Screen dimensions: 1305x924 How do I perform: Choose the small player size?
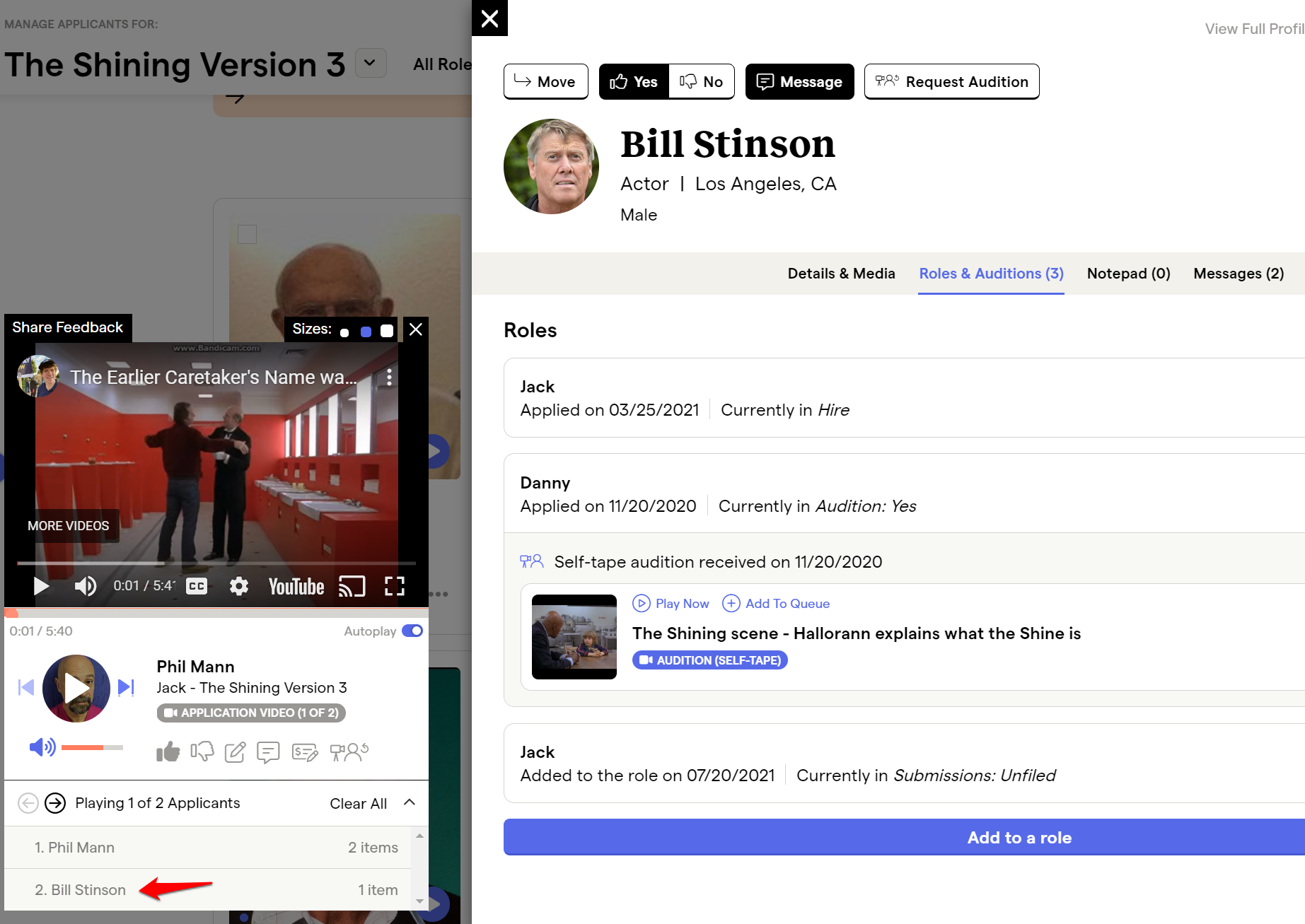pyautogui.click(x=344, y=332)
